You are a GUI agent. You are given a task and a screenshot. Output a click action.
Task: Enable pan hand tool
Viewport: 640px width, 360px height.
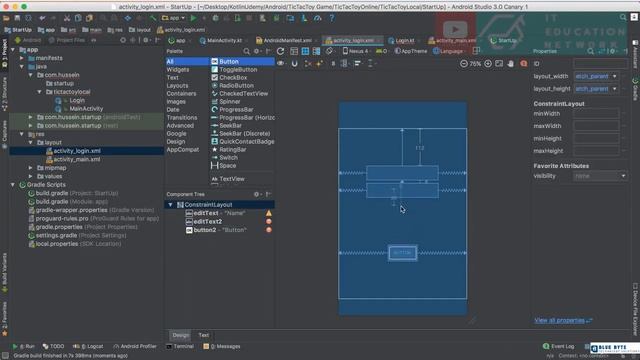pyautogui.click(x=511, y=64)
